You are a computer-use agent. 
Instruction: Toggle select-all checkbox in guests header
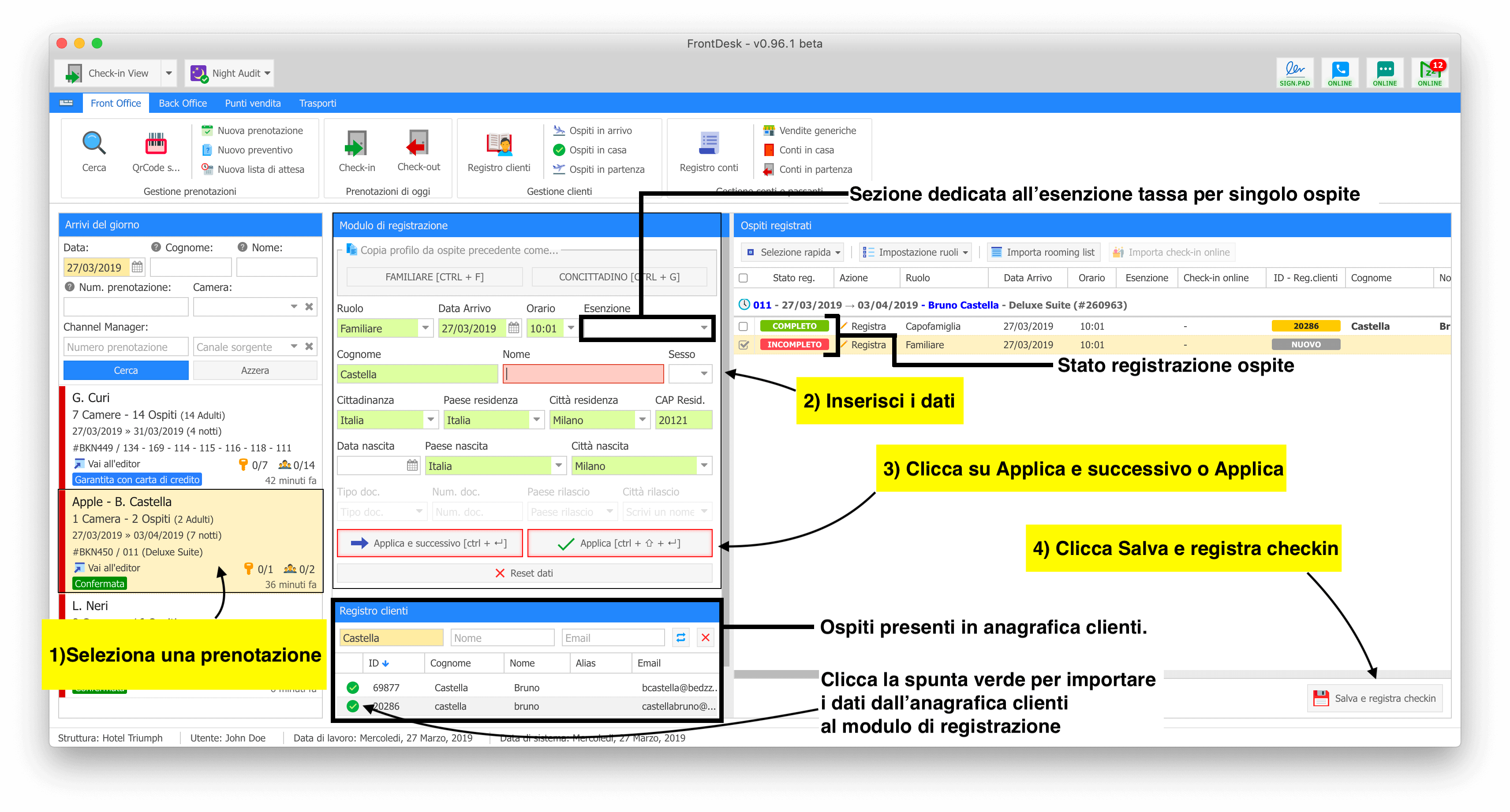point(743,278)
